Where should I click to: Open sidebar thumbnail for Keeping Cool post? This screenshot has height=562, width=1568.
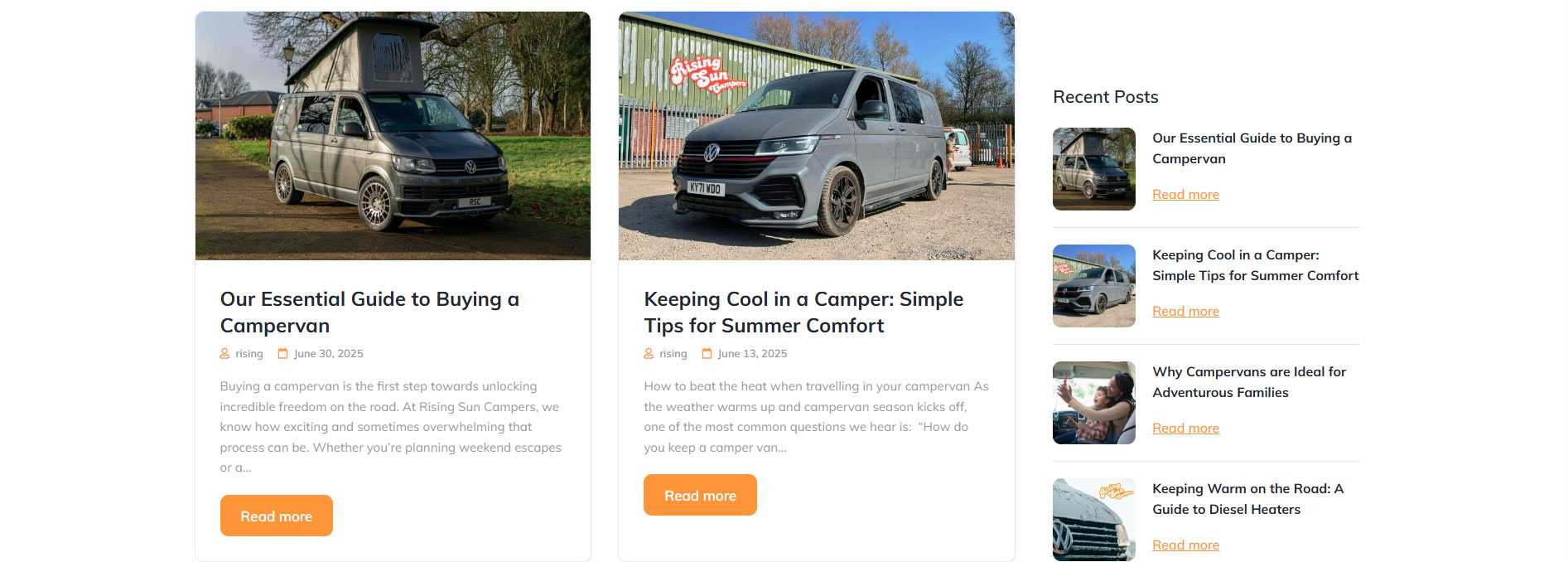point(1093,286)
